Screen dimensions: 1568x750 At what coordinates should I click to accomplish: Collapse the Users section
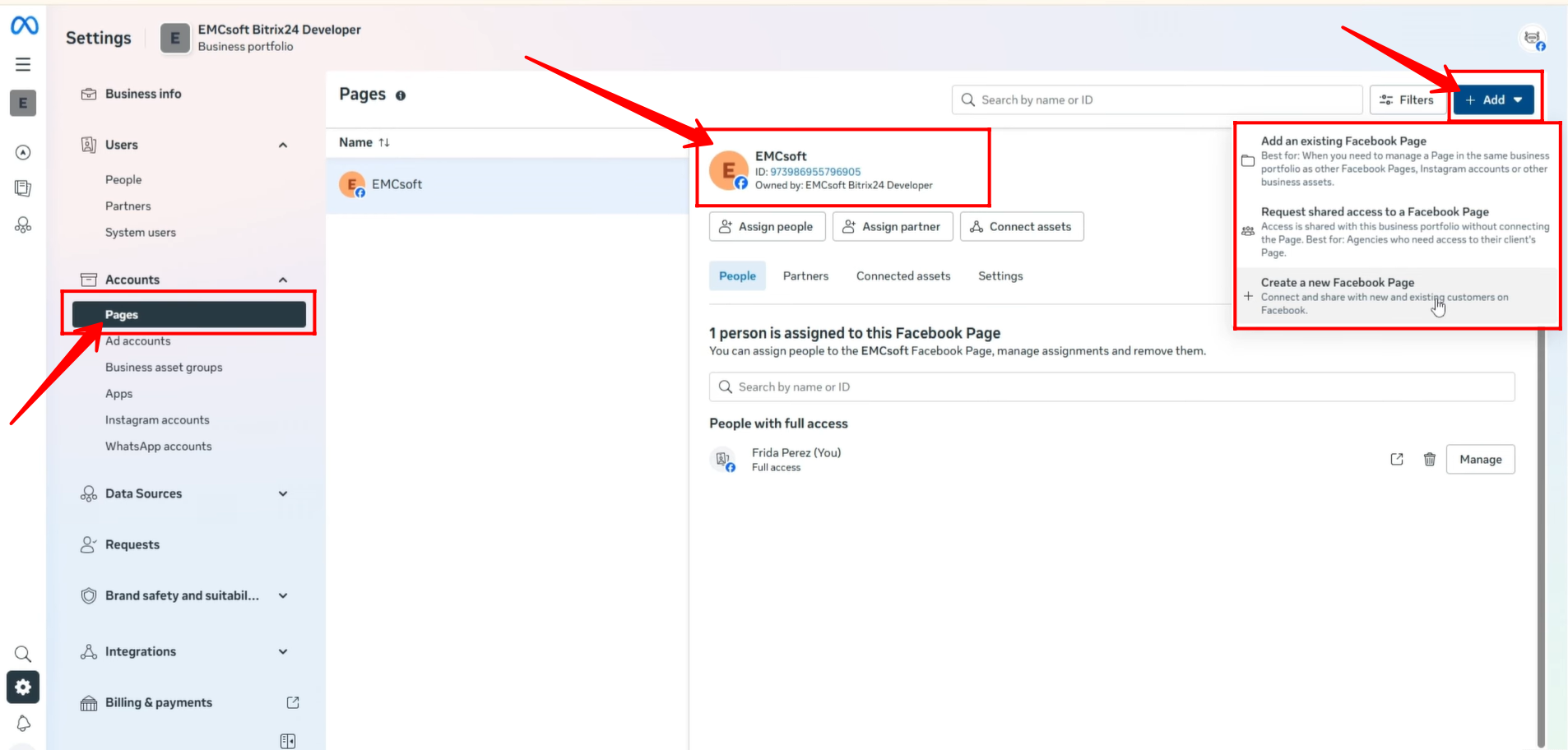(x=283, y=146)
